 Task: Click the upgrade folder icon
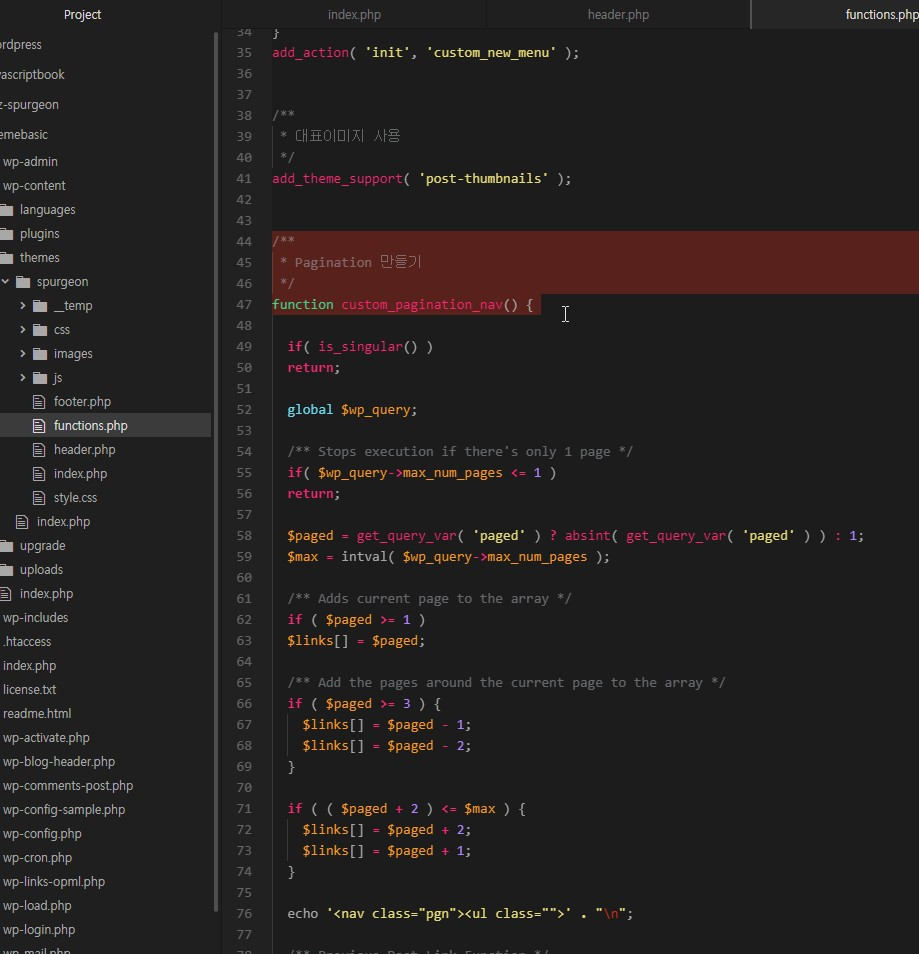[7, 546]
